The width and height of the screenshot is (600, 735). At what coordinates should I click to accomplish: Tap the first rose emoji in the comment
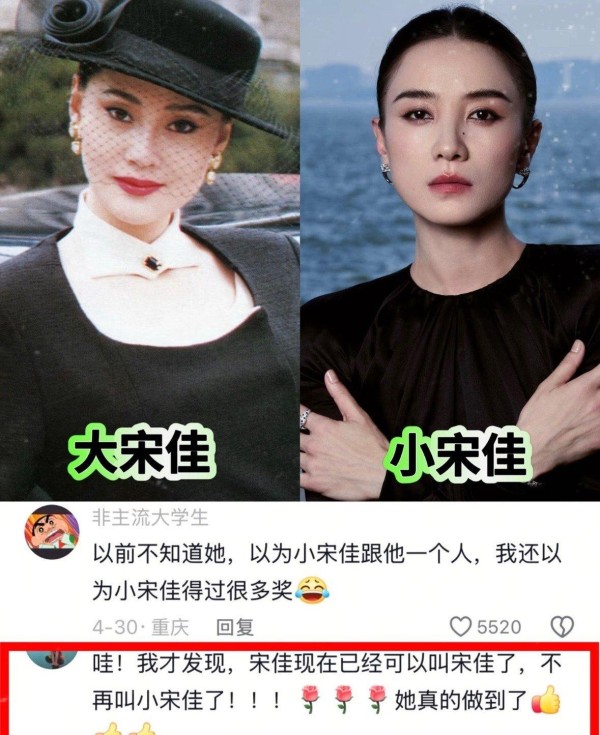pyautogui.click(x=309, y=700)
